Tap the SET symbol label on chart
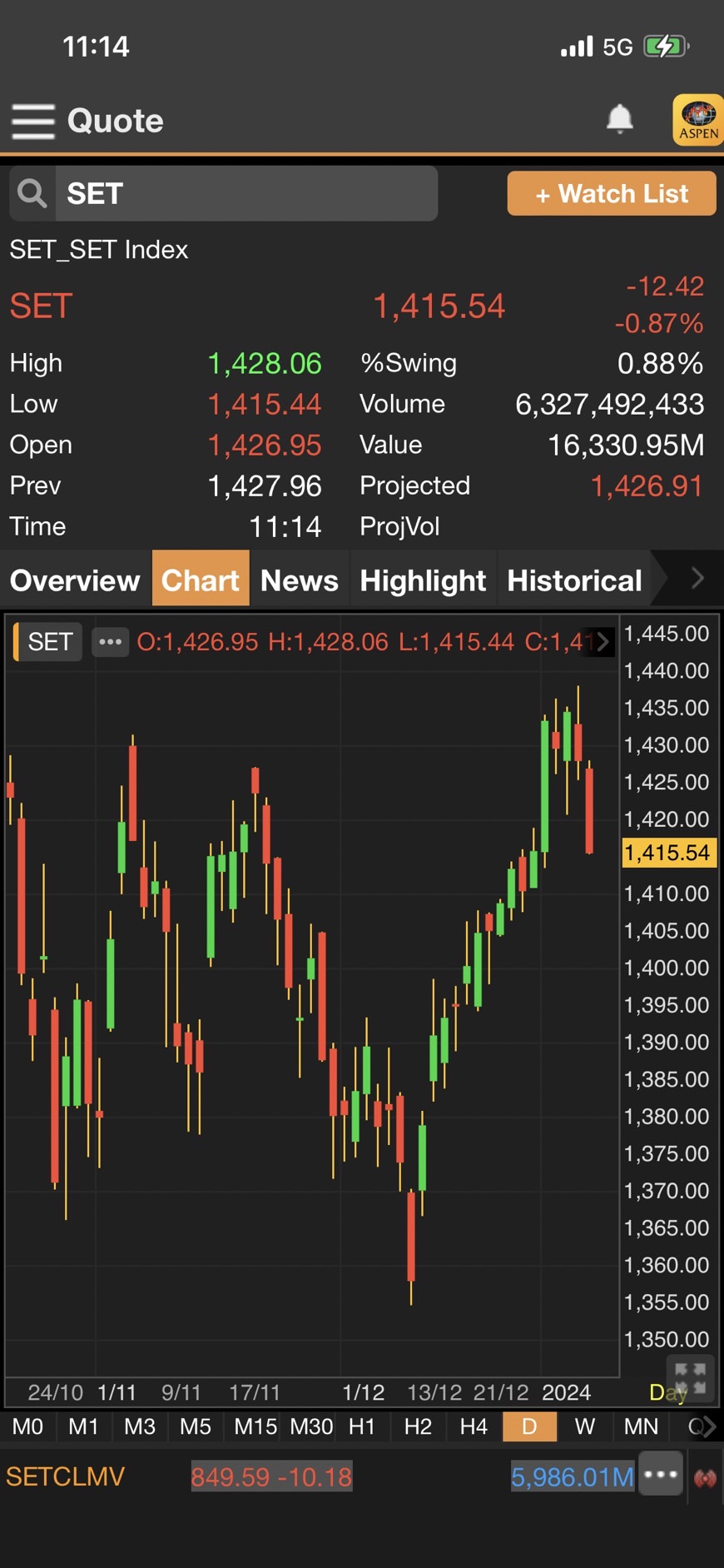The width and height of the screenshot is (724, 1568). pyautogui.click(x=50, y=642)
